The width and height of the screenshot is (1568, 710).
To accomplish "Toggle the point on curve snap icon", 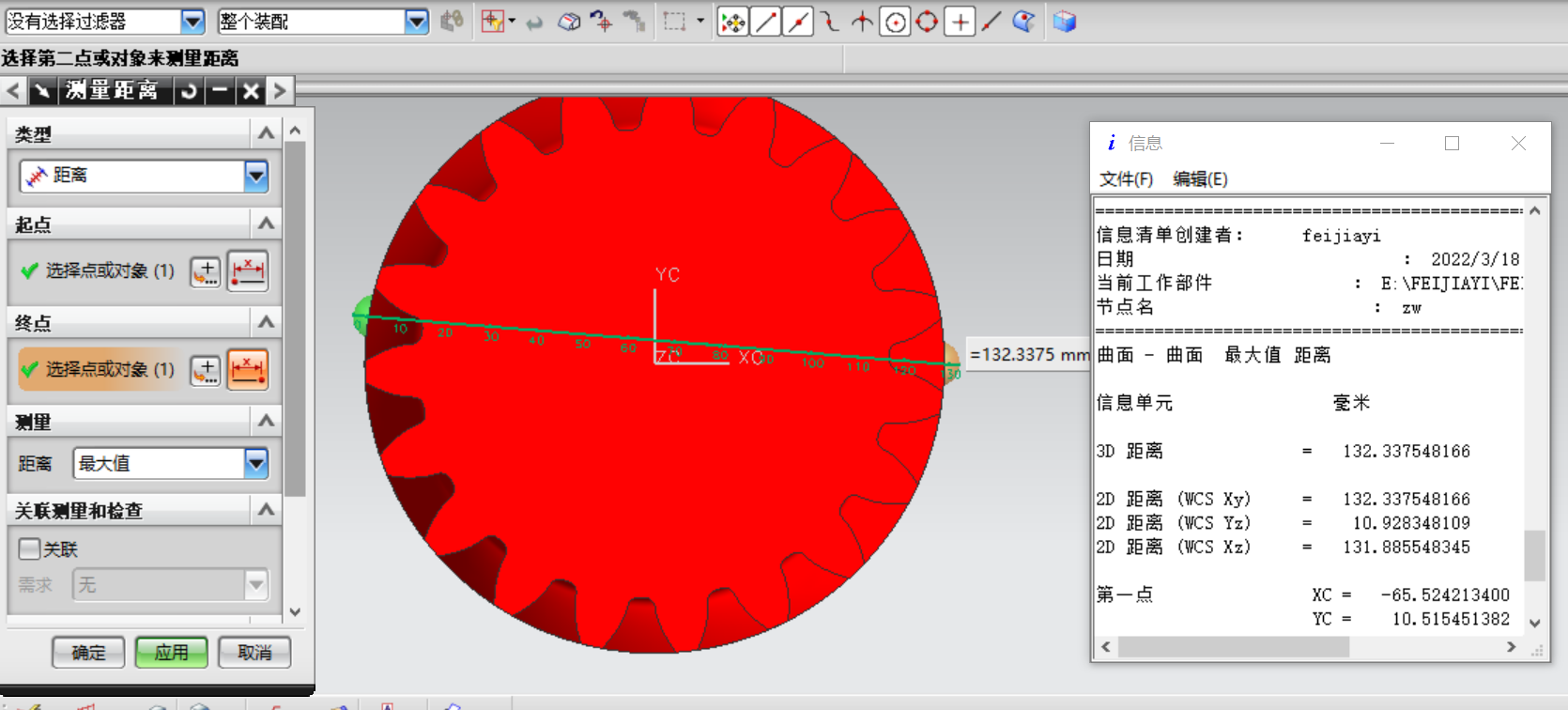I will (992, 22).
